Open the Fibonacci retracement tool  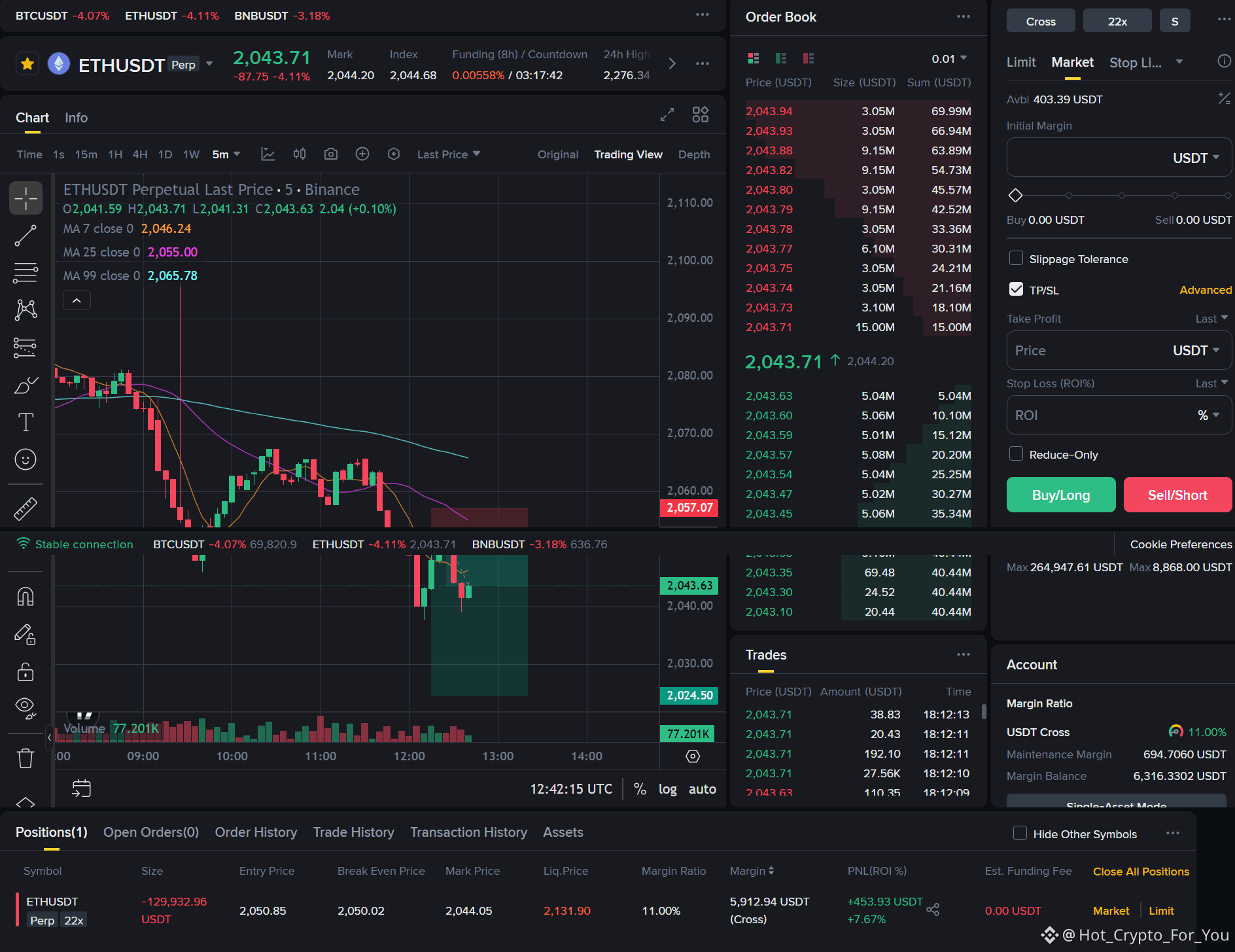coord(26,273)
